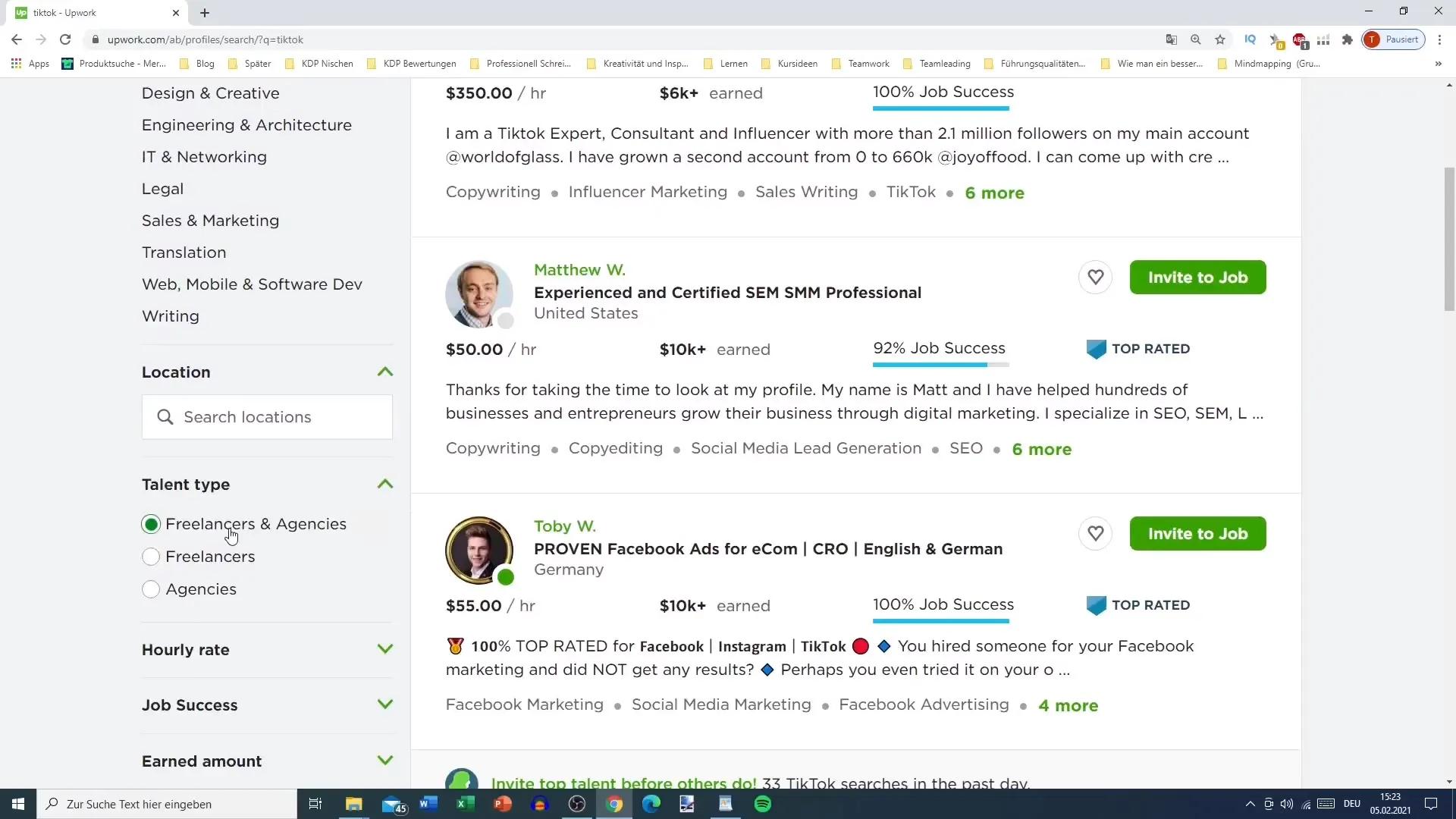This screenshot has height=819, width=1456.
Task: Choose Web, Mobile & Software Dev category
Action: coord(252,284)
